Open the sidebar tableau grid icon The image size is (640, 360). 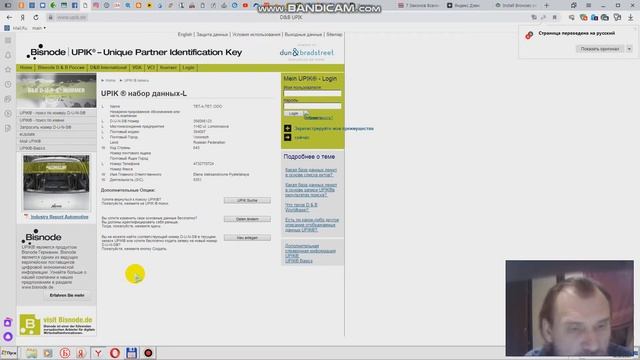click(8, 40)
